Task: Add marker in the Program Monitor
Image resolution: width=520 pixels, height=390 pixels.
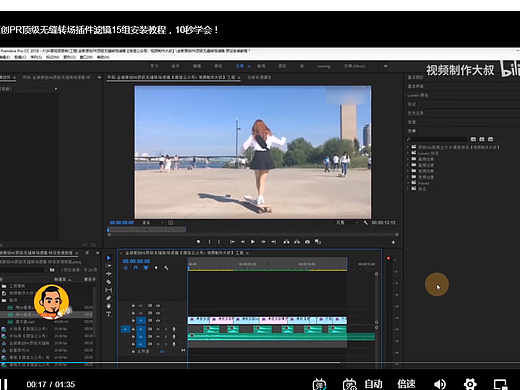Action: [x=198, y=242]
